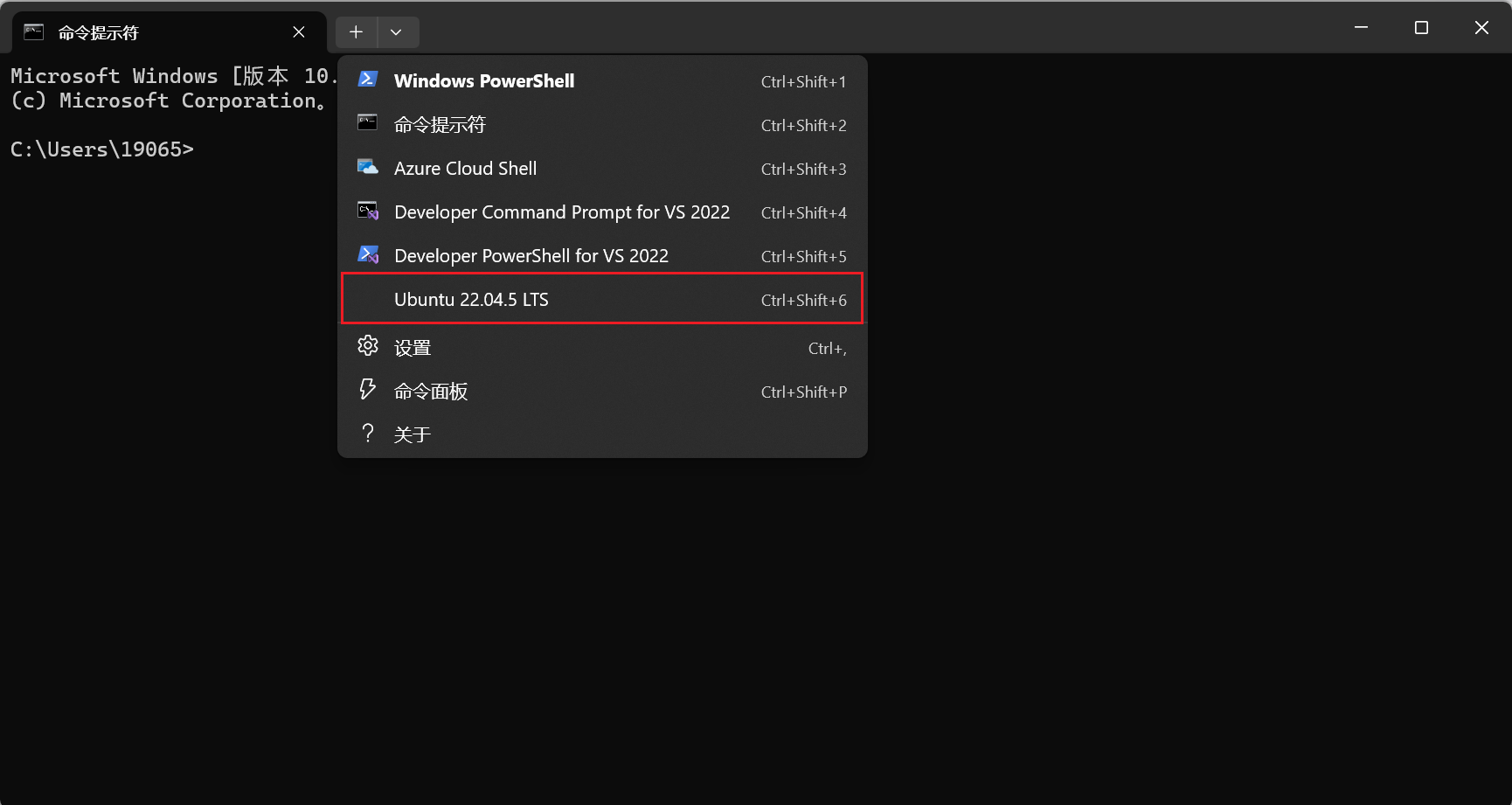Click the command prompt icon on the active tab

(33, 31)
